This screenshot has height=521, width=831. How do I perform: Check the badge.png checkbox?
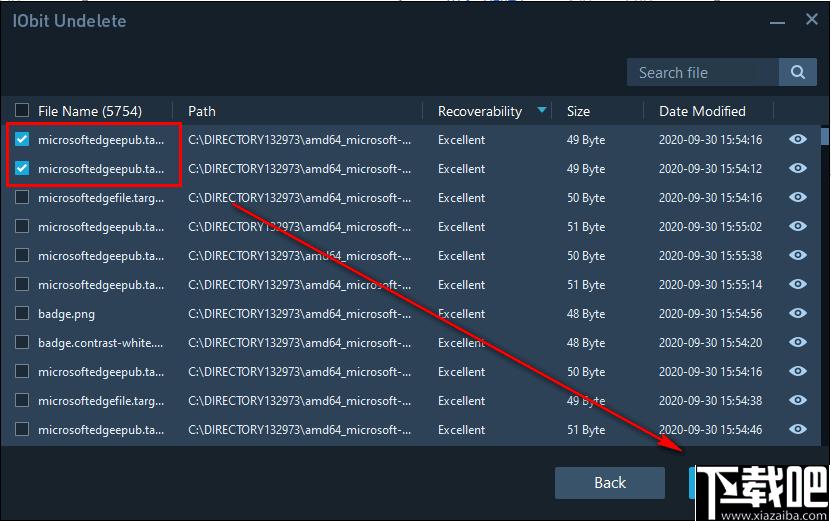[22, 313]
